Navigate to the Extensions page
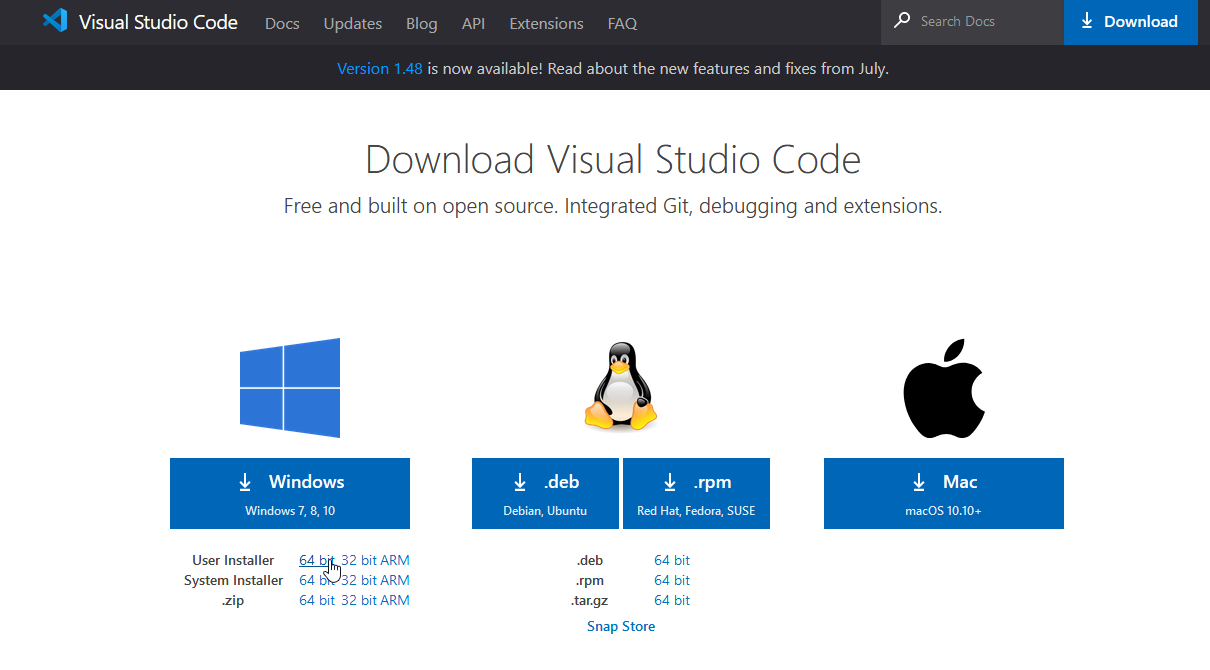1210x670 pixels. pyautogui.click(x=546, y=23)
